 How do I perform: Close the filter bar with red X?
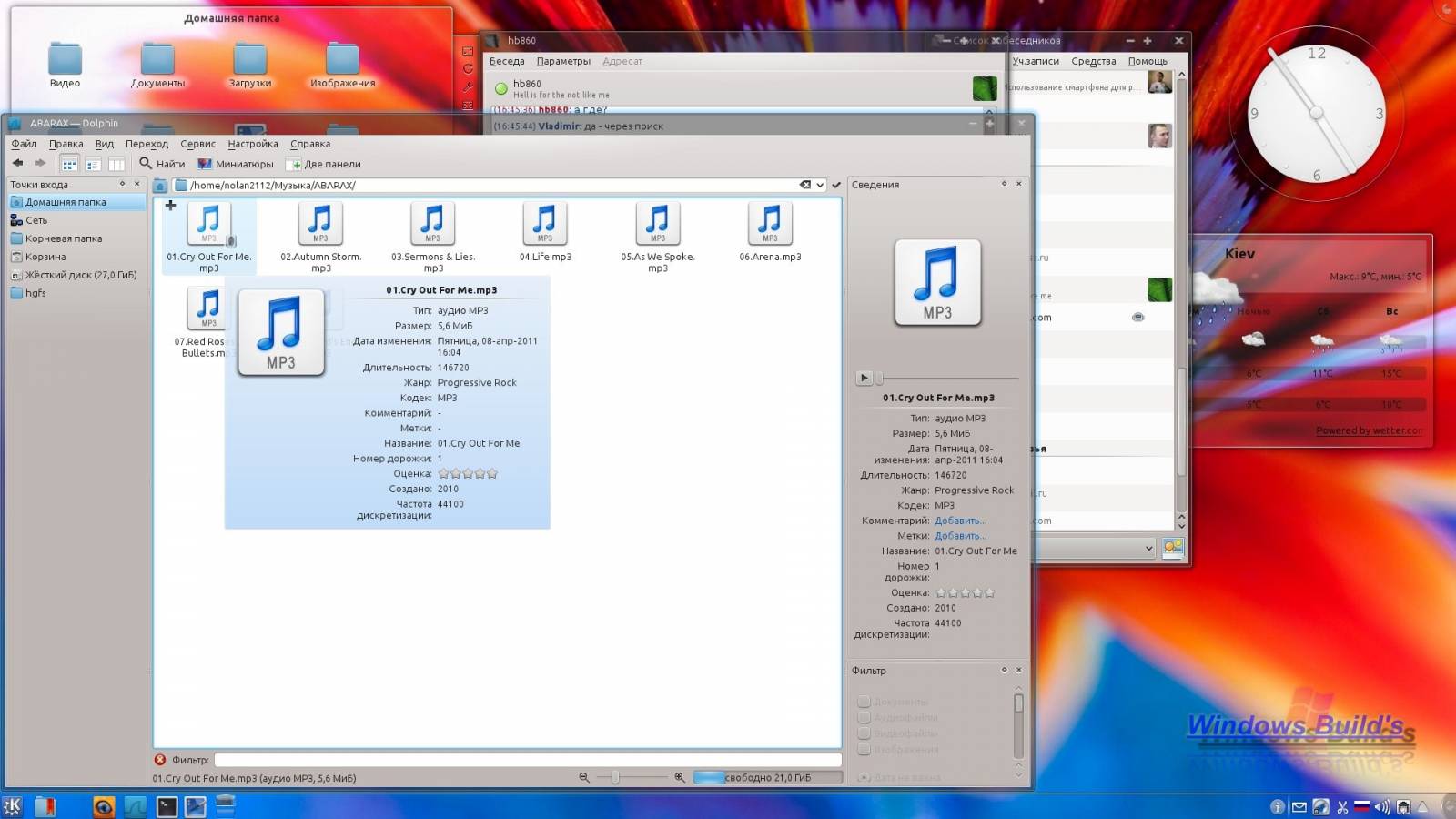pos(160,760)
